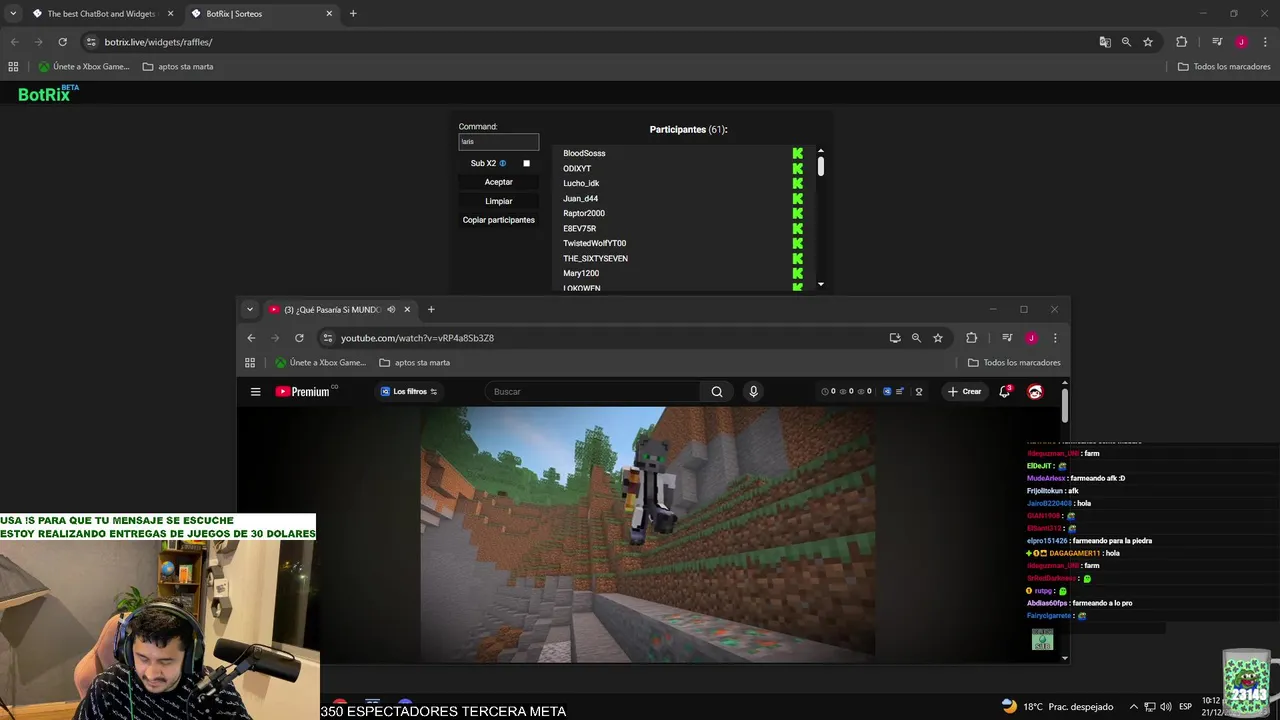Go back in the BotRix browser window
The image size is (1280, 720).
(x=14, y=42)
